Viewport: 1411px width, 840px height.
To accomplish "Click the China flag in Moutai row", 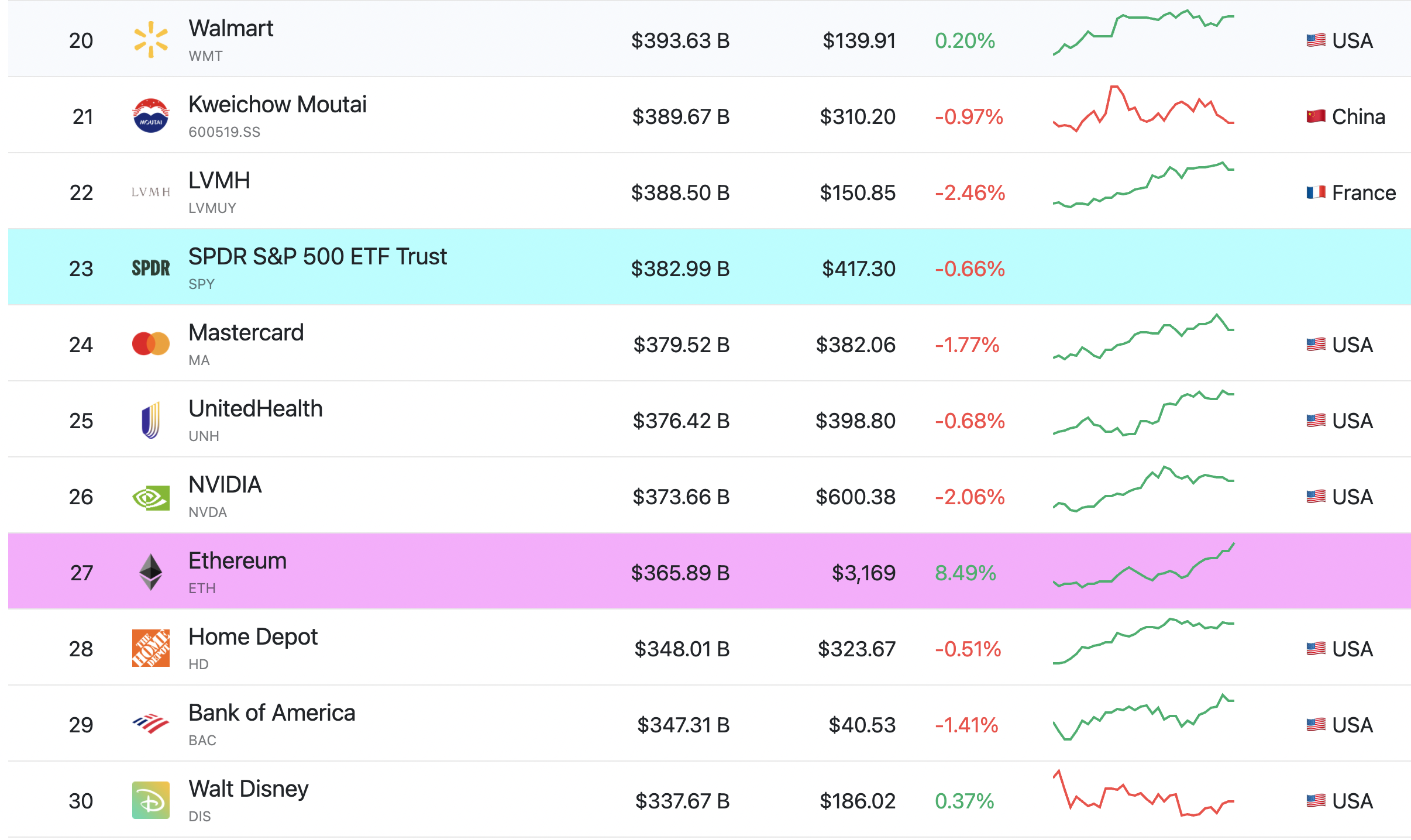I will (x=1316, y=116).
